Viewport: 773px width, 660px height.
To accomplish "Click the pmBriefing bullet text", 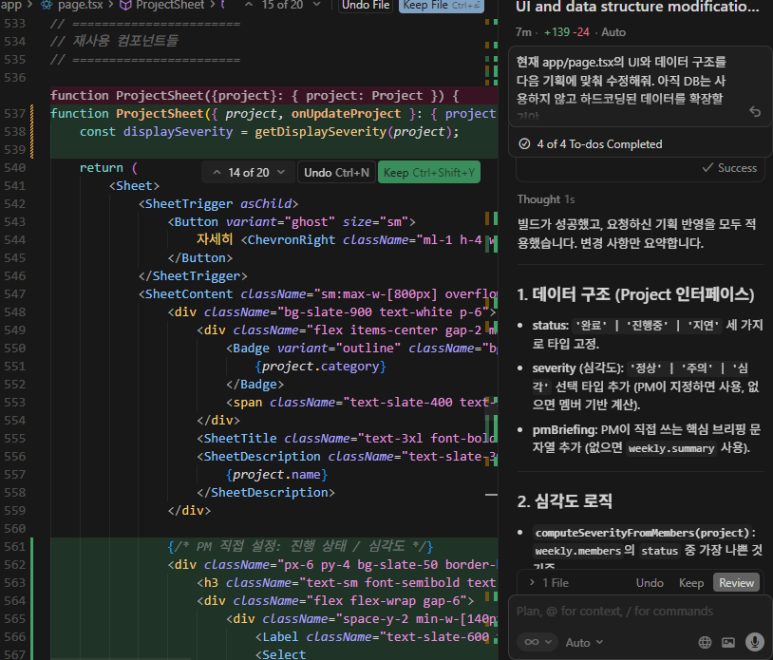I will 646,439.
